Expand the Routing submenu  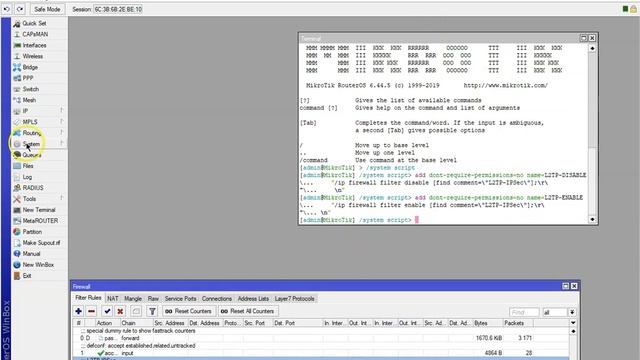(x=39, y=133)
